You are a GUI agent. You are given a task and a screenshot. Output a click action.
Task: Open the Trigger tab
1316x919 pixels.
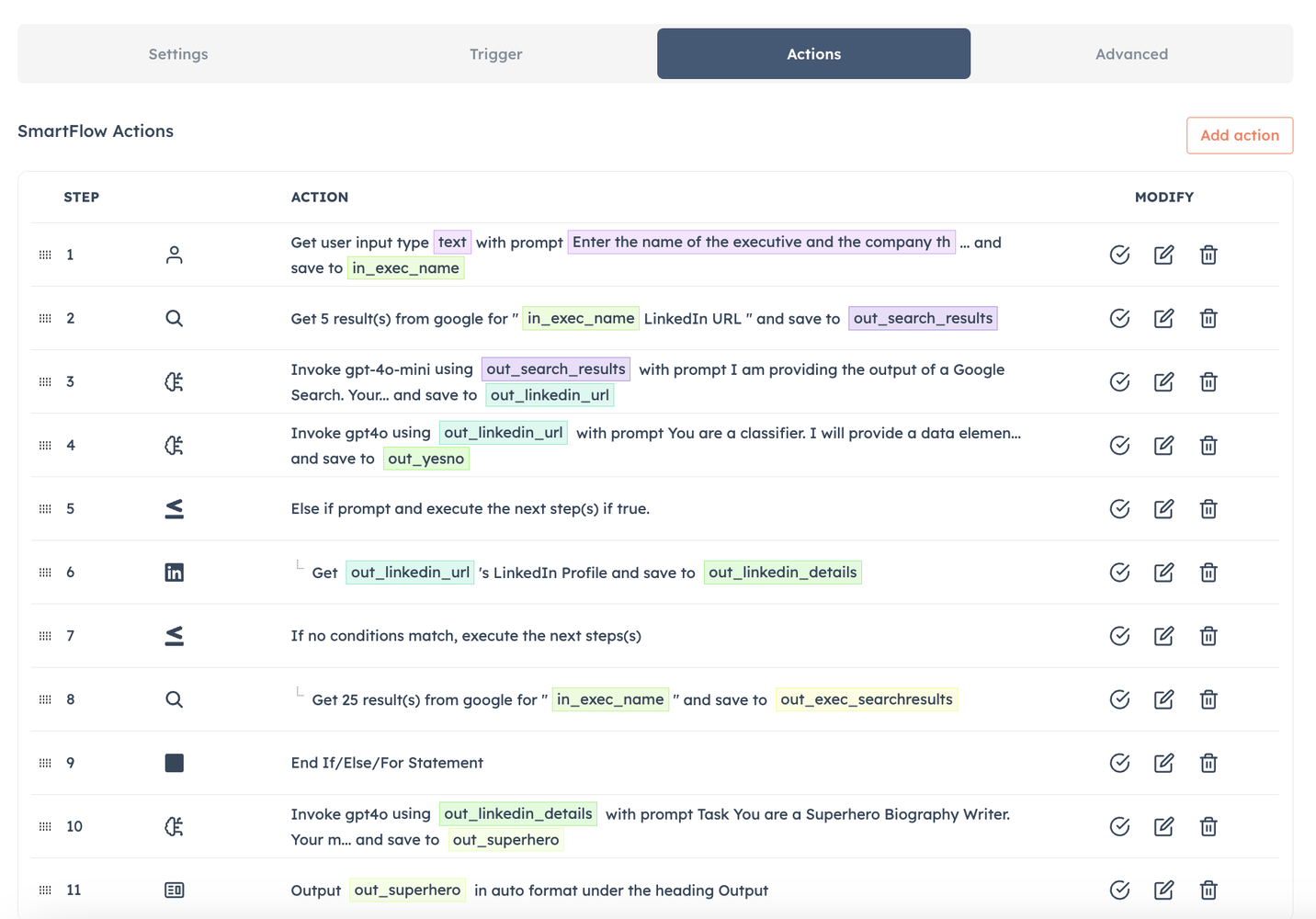click(x=495, y=54)
